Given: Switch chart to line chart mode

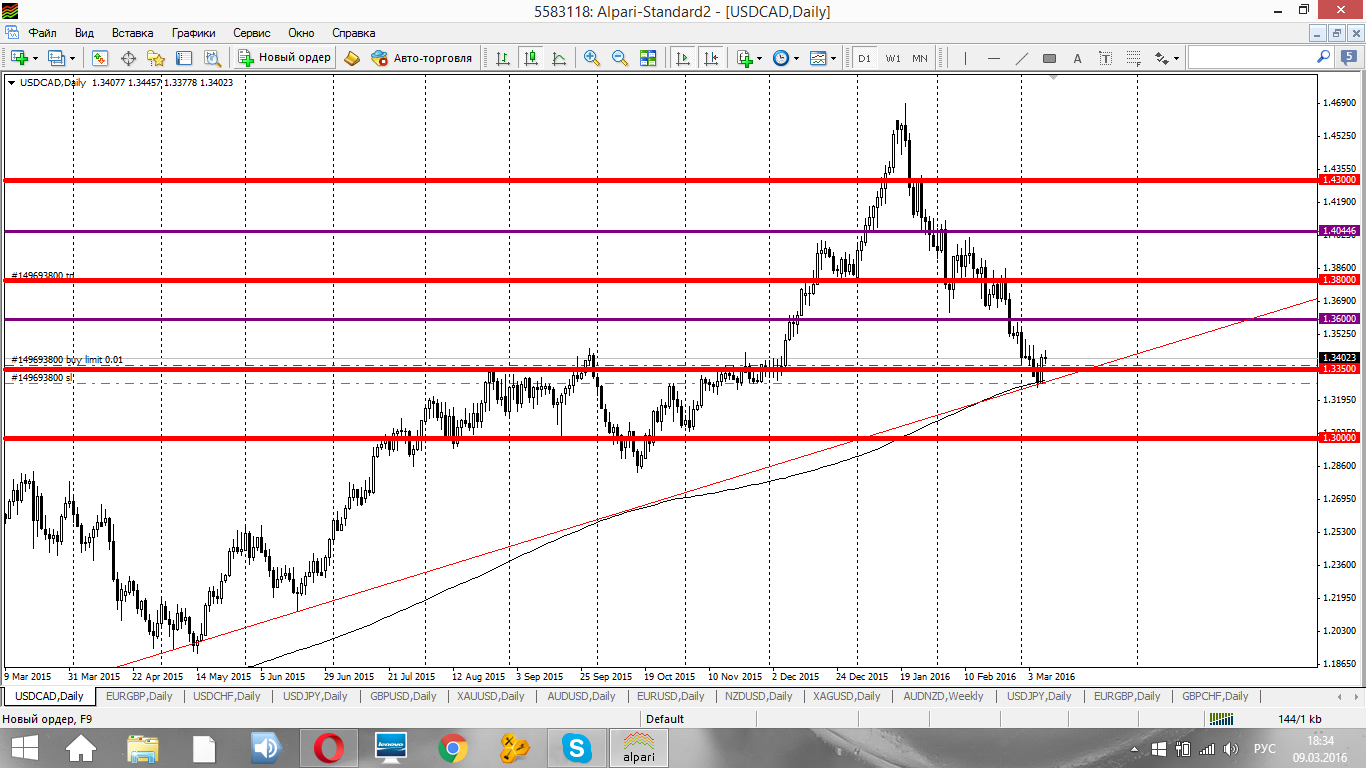Looking at the screenshot, I should [x=558, y=58].
